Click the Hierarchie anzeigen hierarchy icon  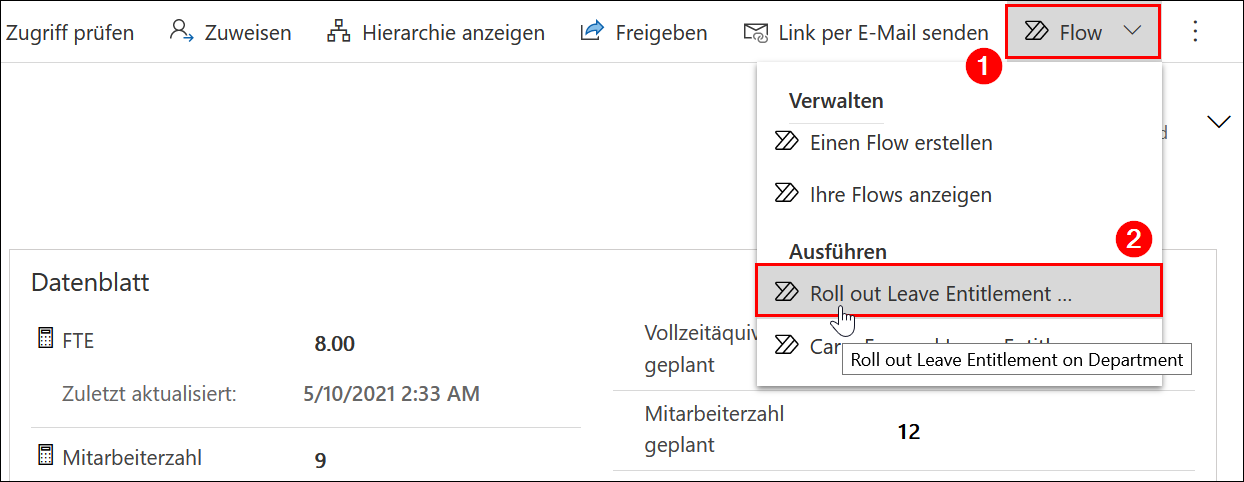coord(339,31)
